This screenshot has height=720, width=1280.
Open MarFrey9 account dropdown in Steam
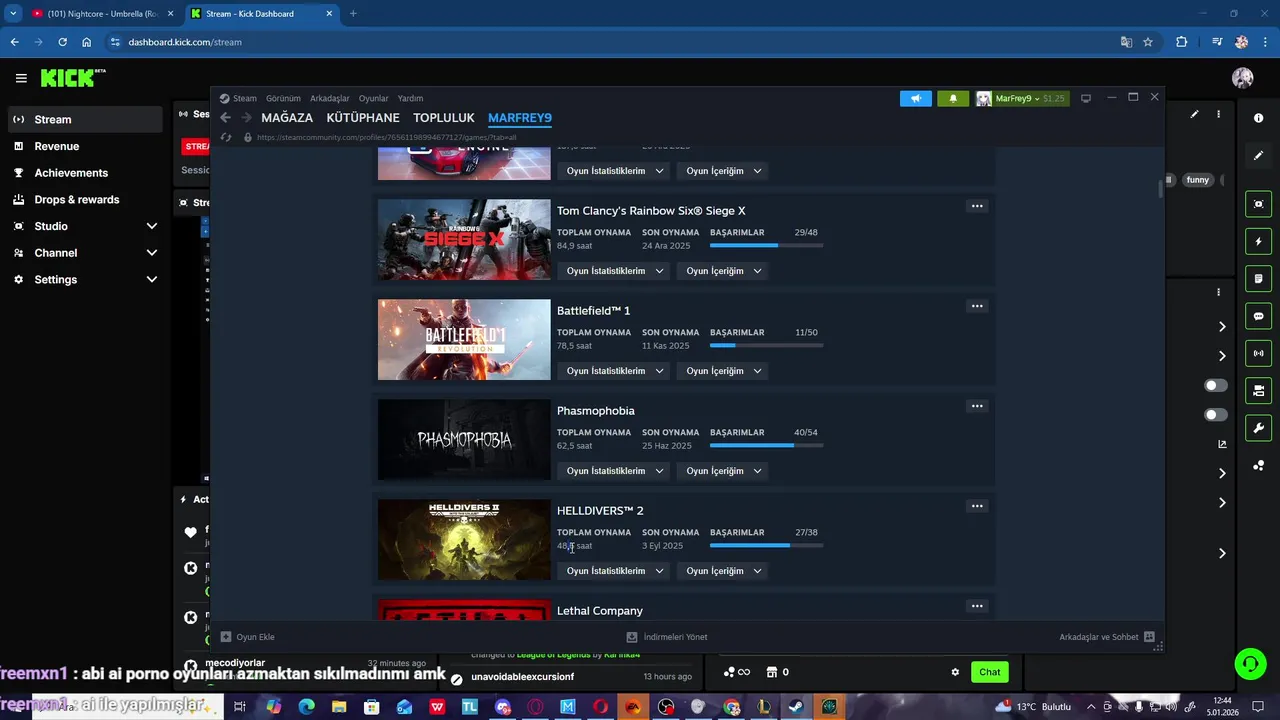pos(1021,98)
